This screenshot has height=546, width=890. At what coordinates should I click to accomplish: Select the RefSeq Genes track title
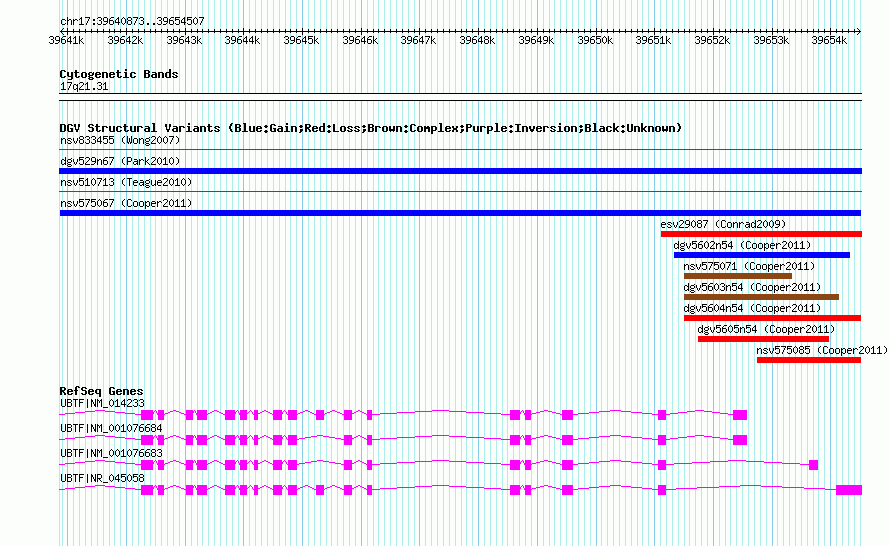coord(101,391)
